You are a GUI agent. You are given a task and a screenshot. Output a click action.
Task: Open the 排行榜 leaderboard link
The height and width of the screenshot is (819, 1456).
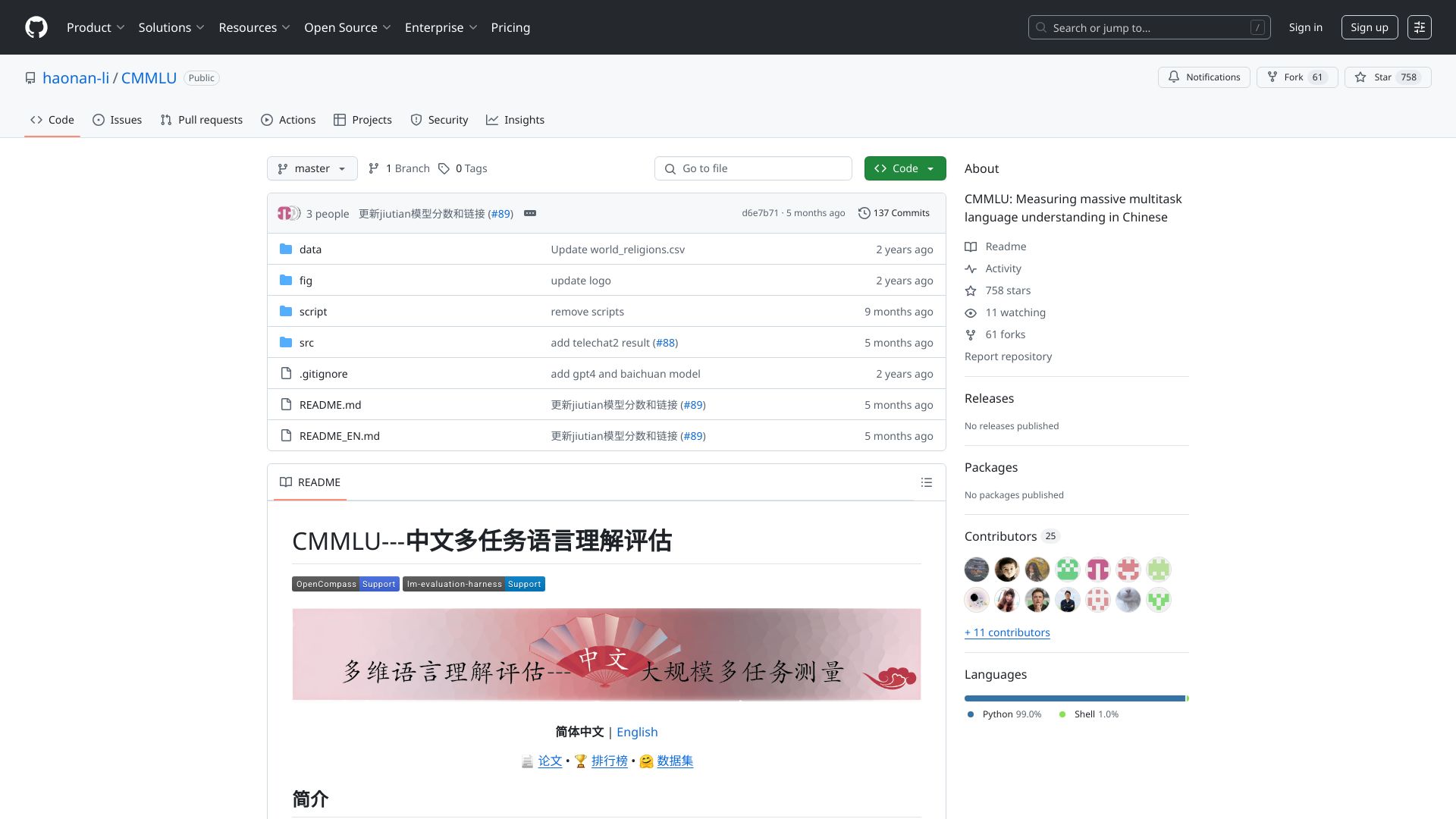[609, 761]
